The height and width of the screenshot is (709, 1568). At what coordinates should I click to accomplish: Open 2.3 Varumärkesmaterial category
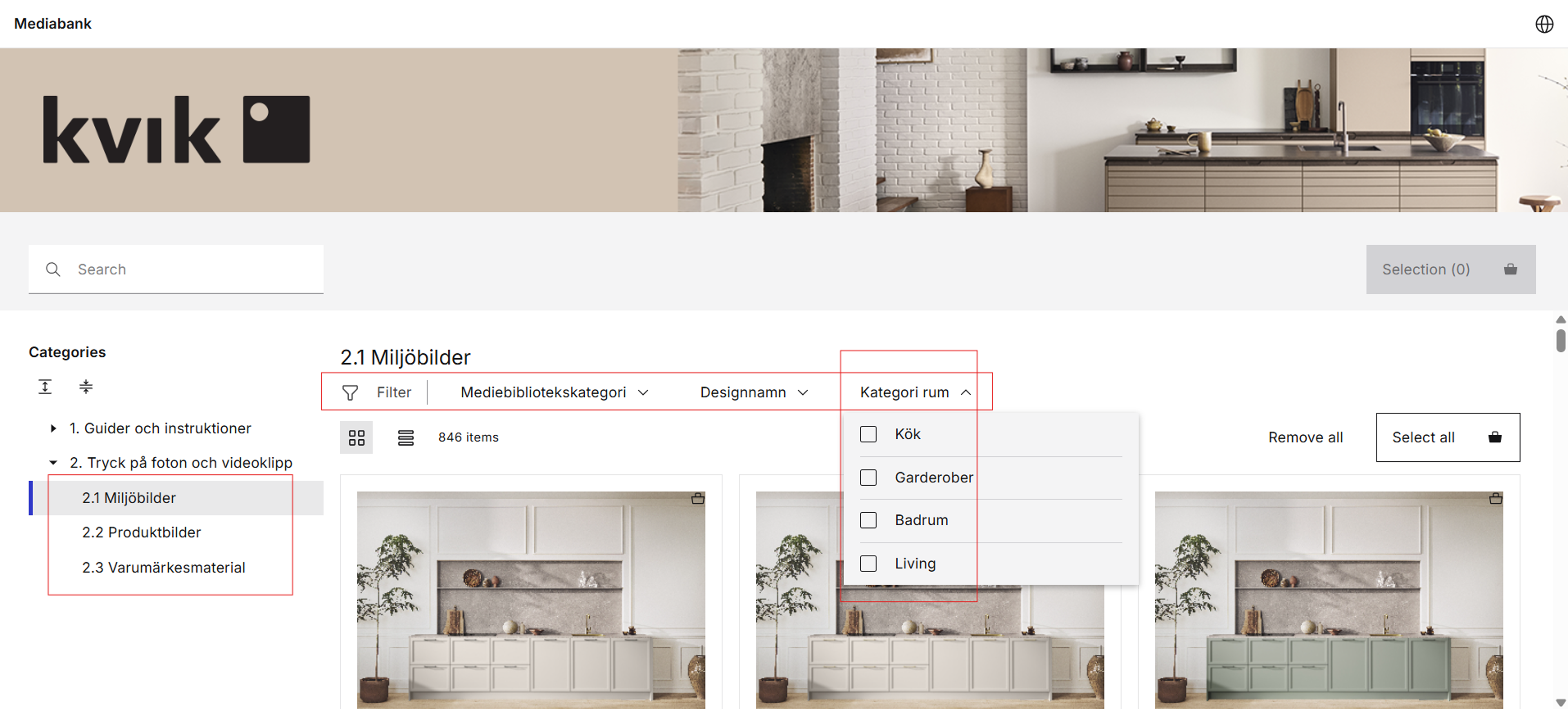coord(163,567)
